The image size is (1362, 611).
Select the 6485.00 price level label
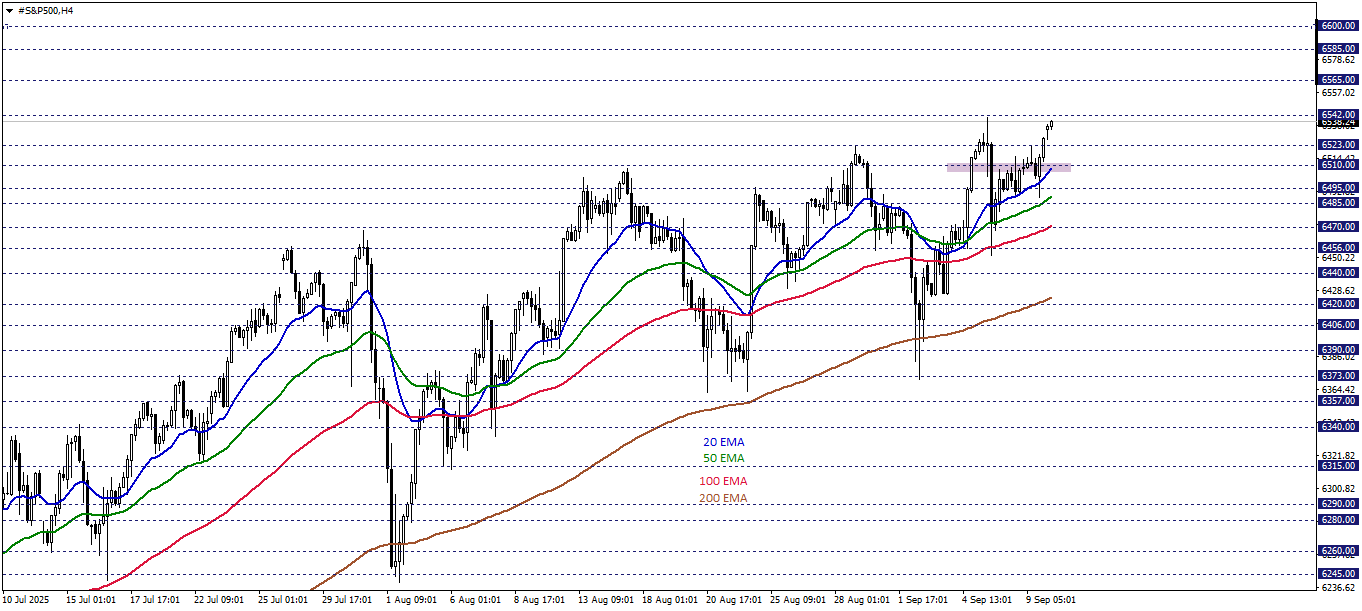1338,203
